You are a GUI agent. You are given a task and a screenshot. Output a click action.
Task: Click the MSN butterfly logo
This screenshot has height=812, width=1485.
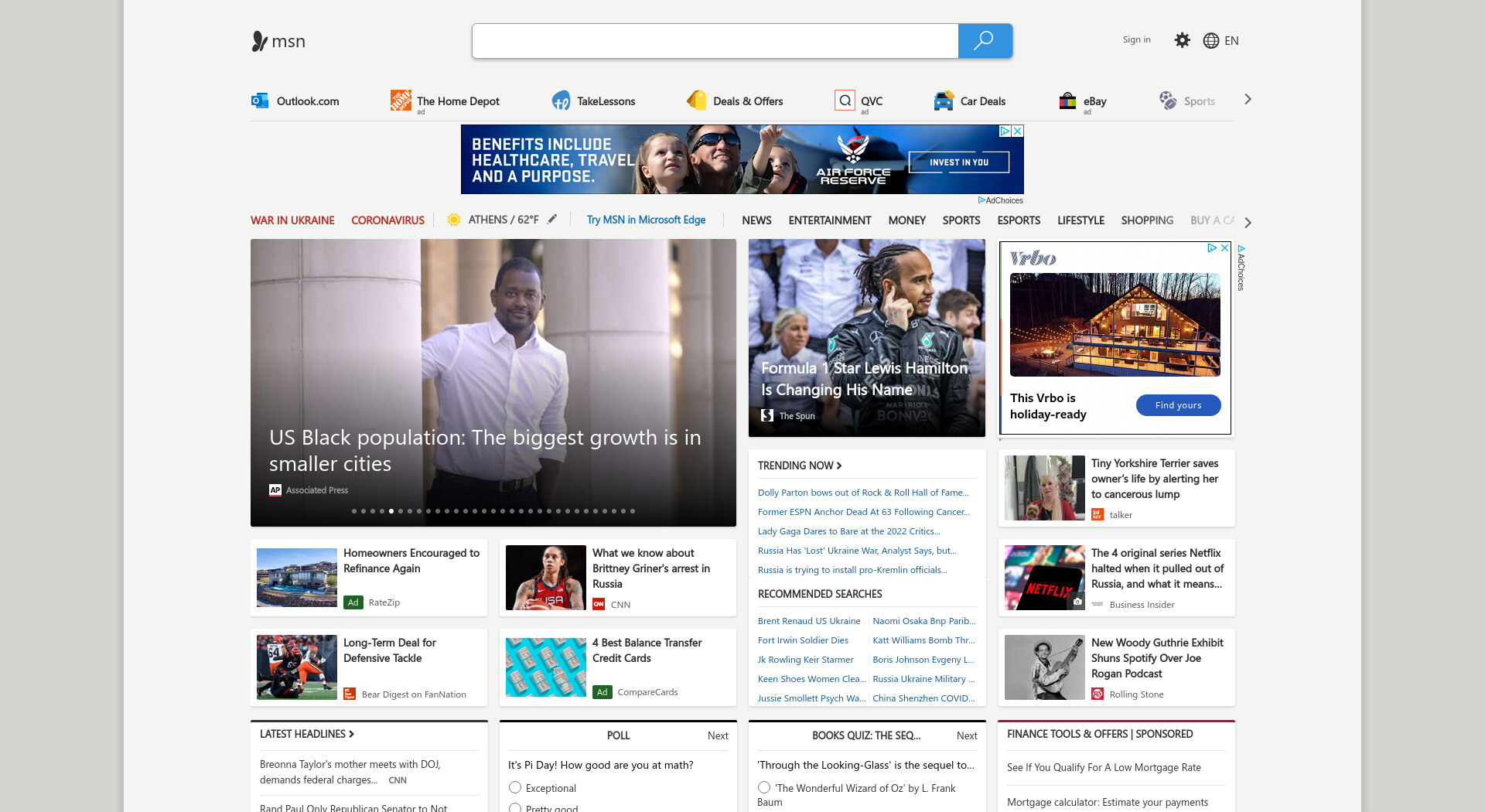278,41
